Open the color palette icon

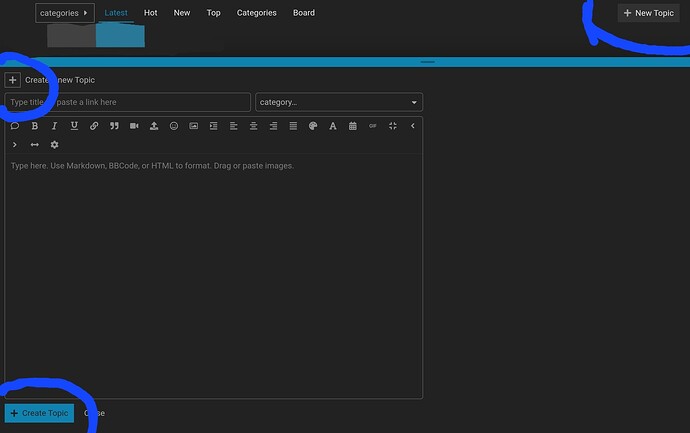pyautogui.click(x=313, y=126)
